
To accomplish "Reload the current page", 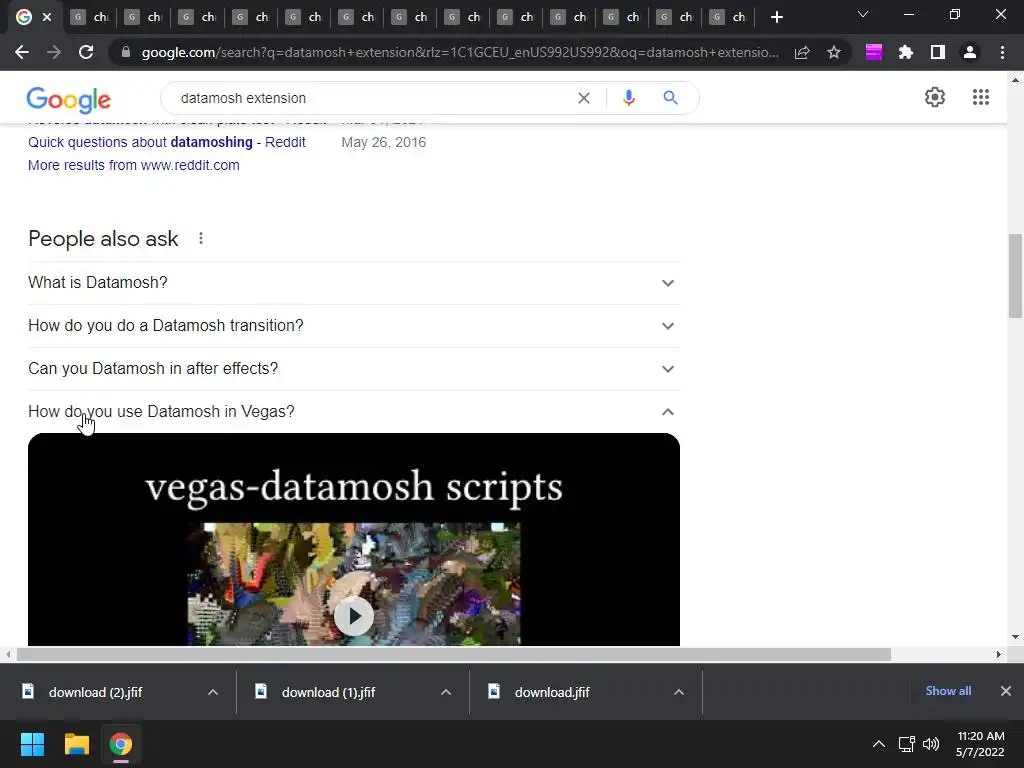I will click(x=86, y=52).
